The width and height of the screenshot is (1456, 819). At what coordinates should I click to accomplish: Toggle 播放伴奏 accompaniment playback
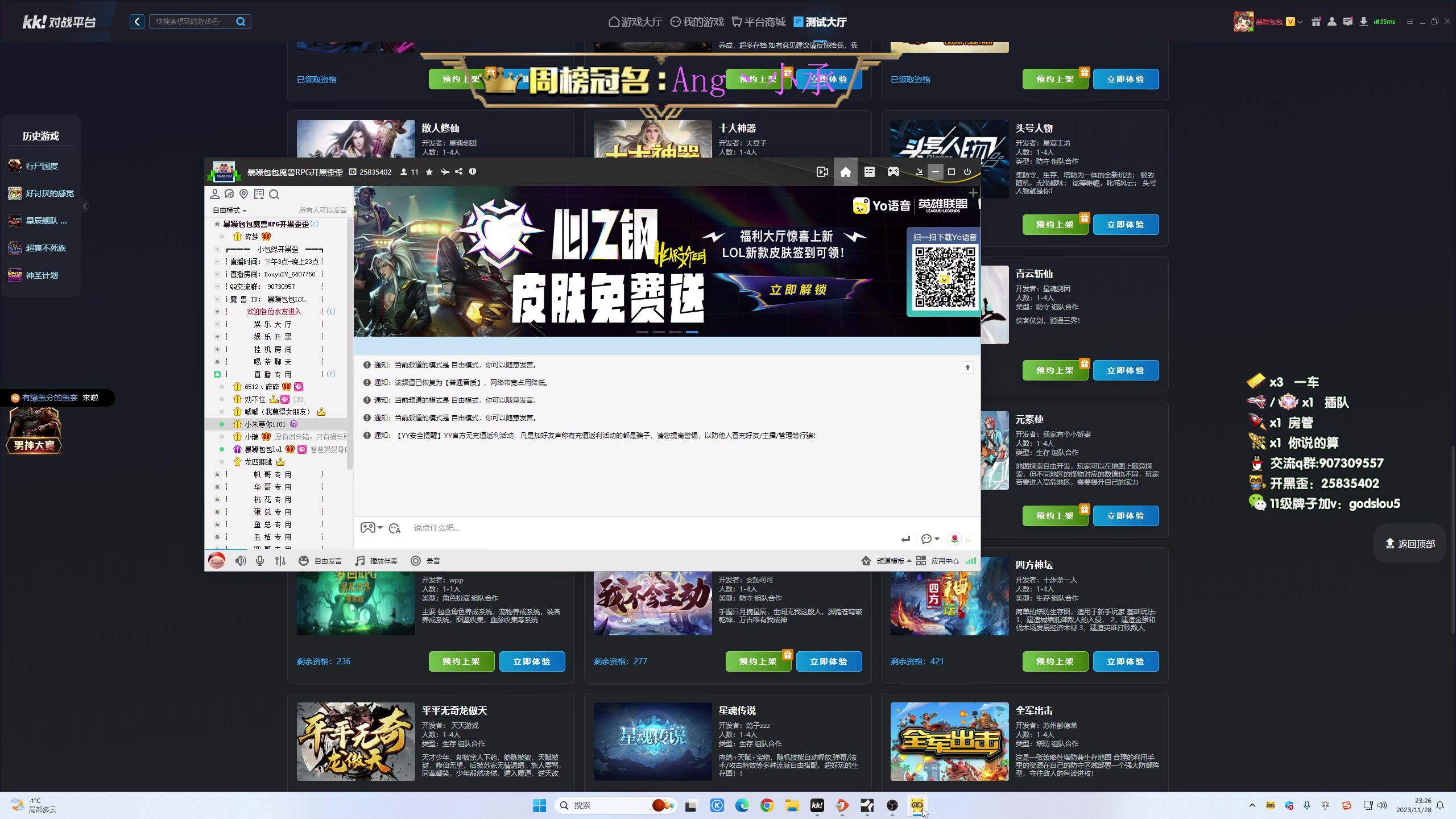coord(377,561)
